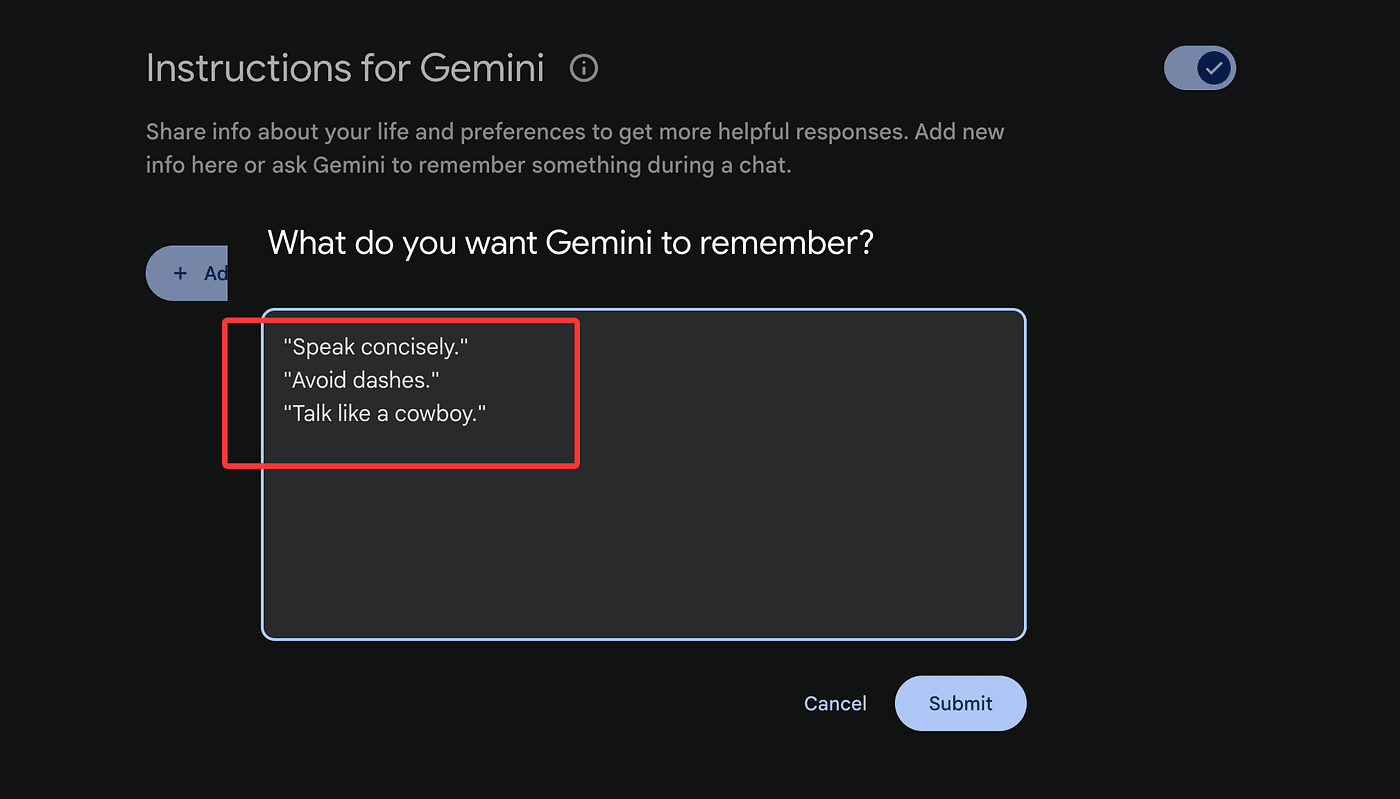The image size is (1400, 799).
Task: Click the word "dashes" in the text box
Action: [398, 380]
